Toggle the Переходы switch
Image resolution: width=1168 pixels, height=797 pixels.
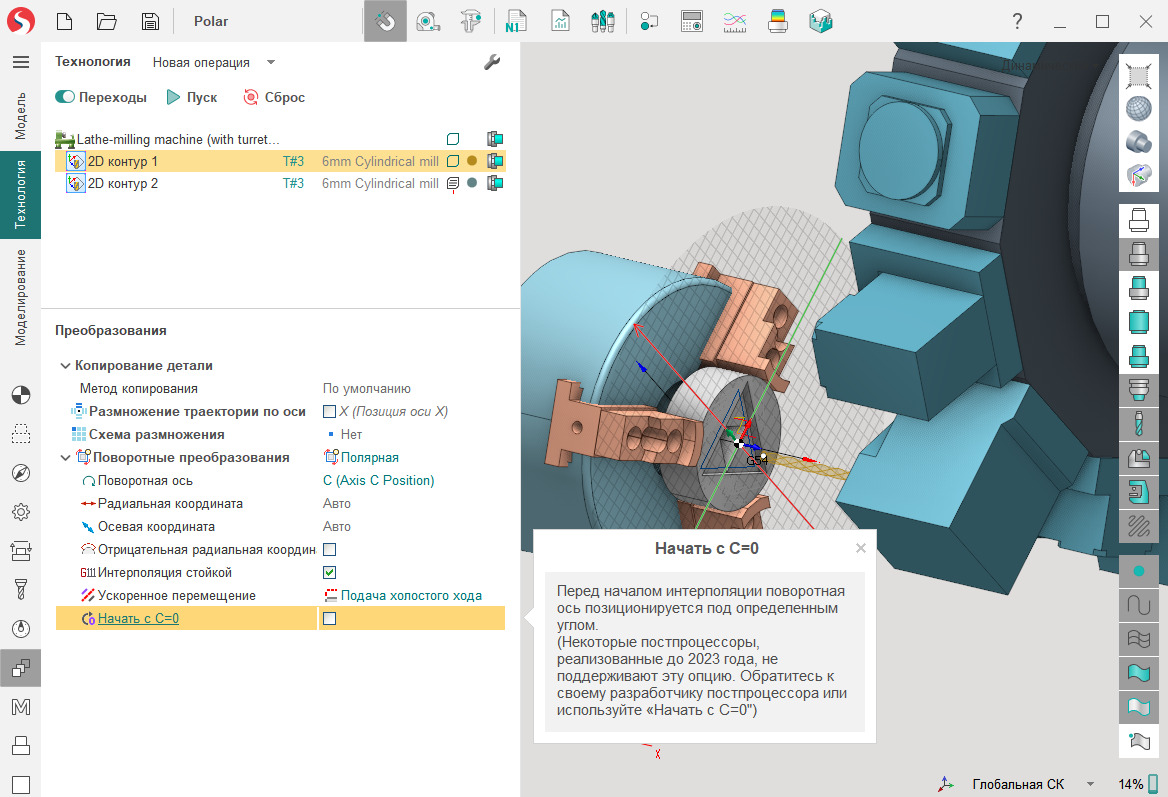pos(65,97)
